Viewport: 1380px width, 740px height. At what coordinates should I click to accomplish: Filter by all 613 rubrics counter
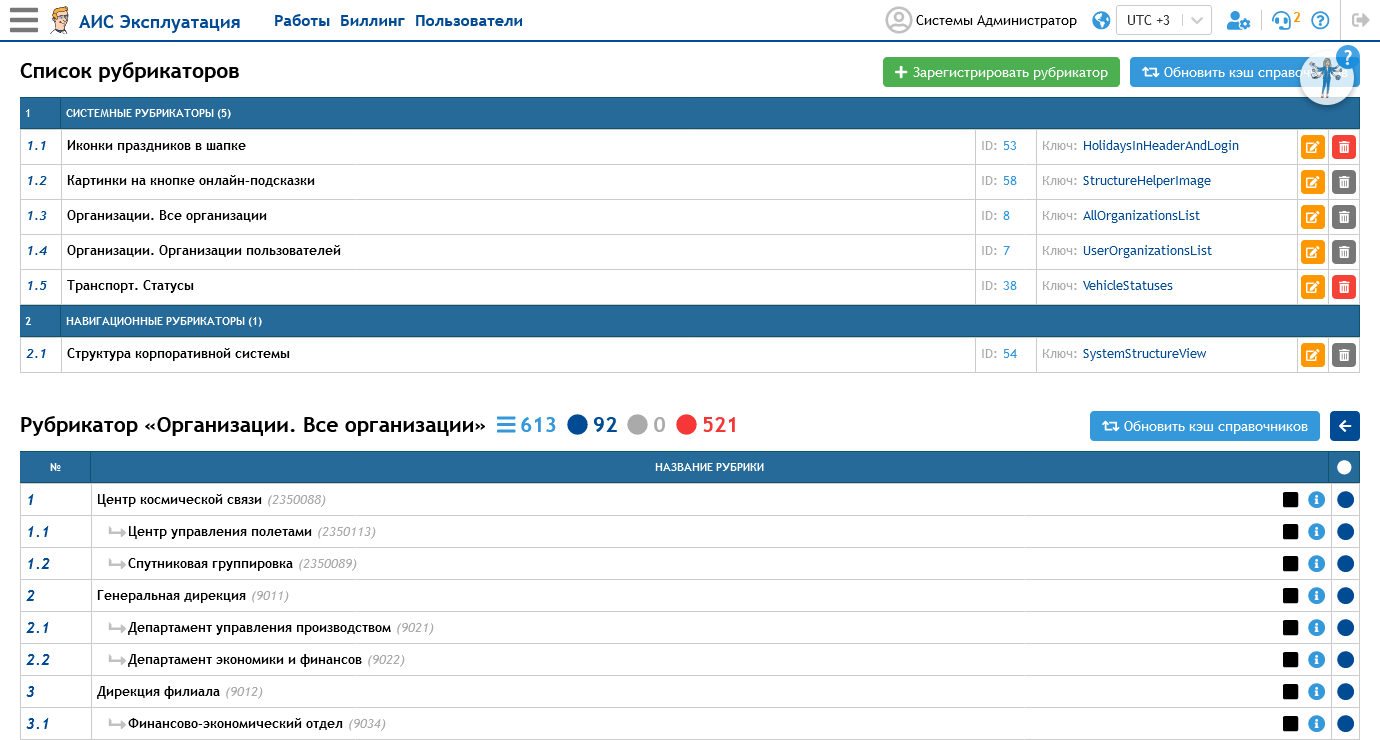click(526, 425)
